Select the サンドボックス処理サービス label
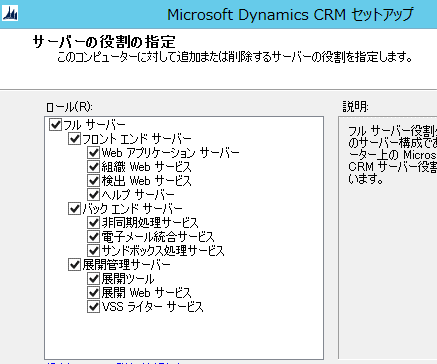The image size is (437, 364). tap(163, 251)
